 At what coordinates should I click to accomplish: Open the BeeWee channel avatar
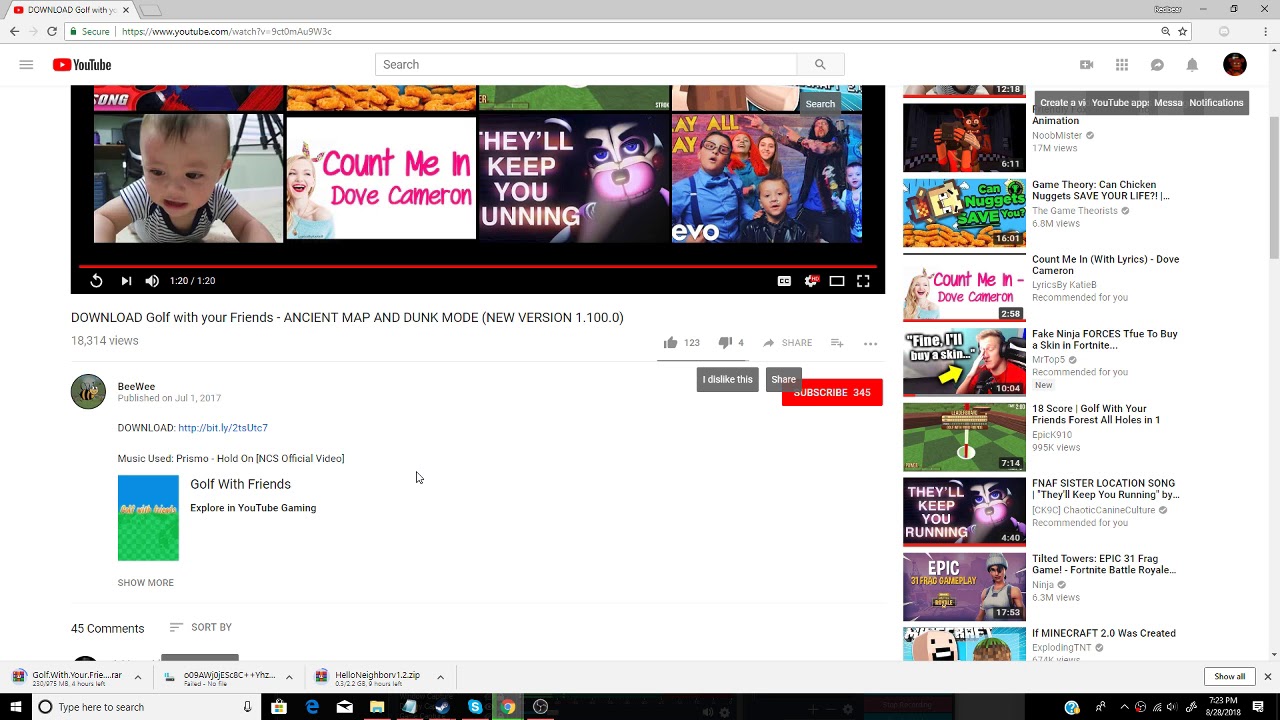tap(88, 392)
